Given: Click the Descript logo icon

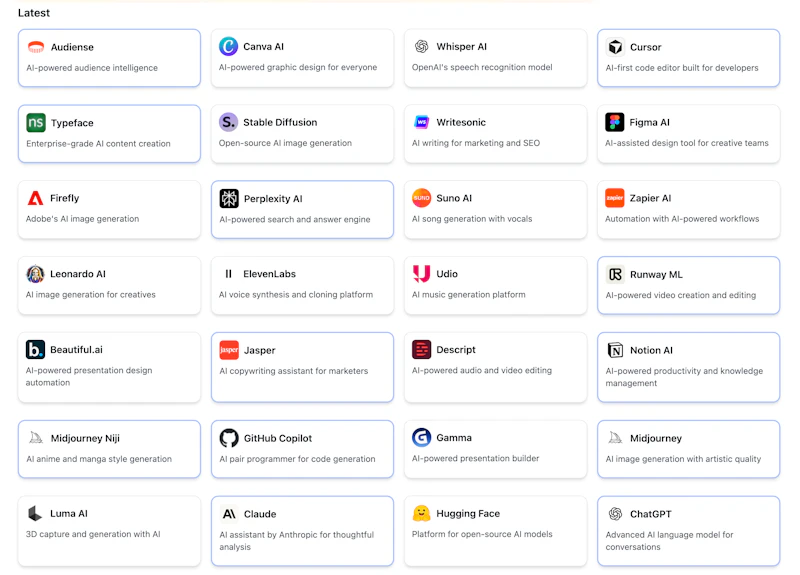Looking at the screenshot, I should point(421,349).
